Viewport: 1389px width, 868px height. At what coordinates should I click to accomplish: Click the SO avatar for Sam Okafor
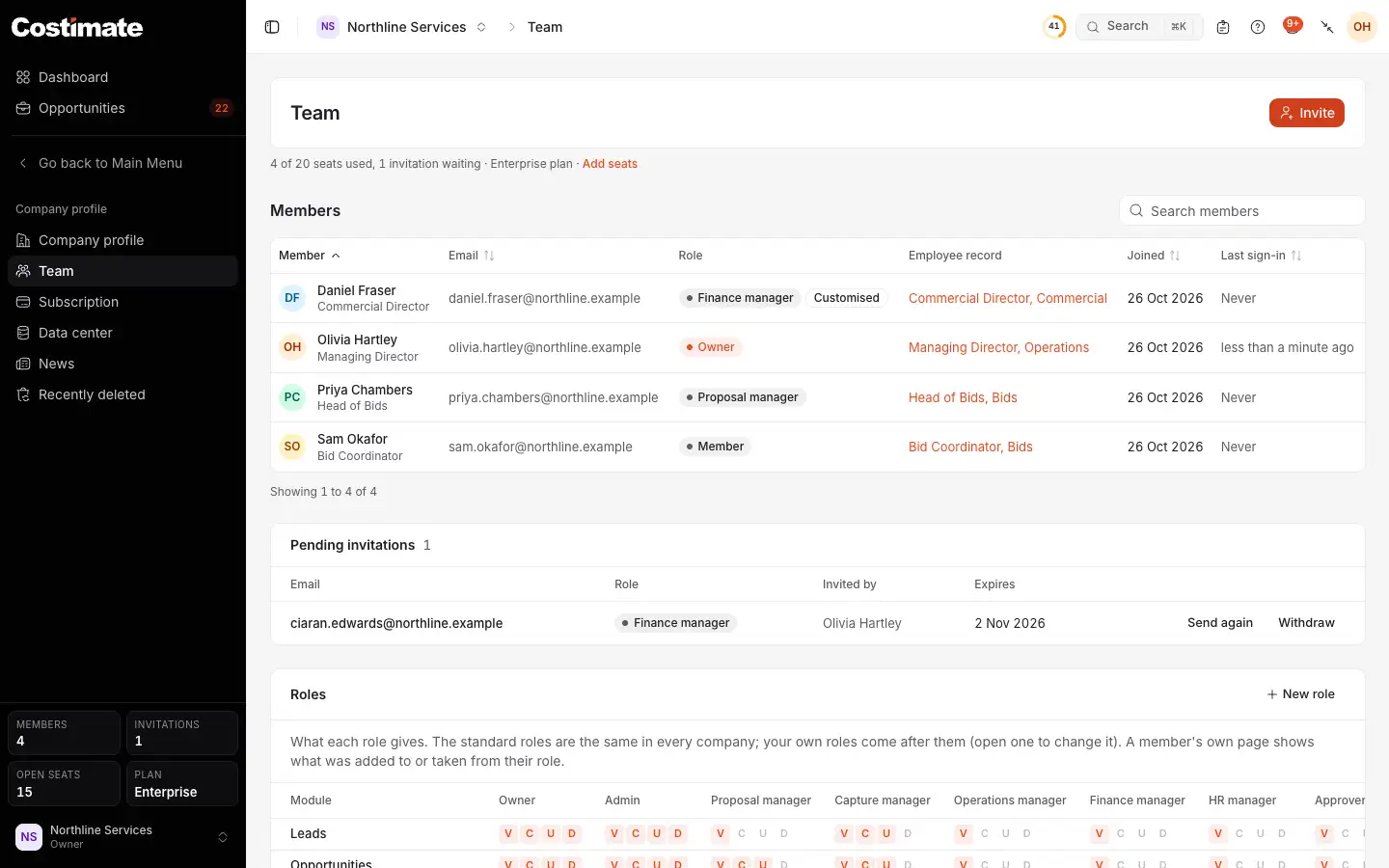pos(292,447)
